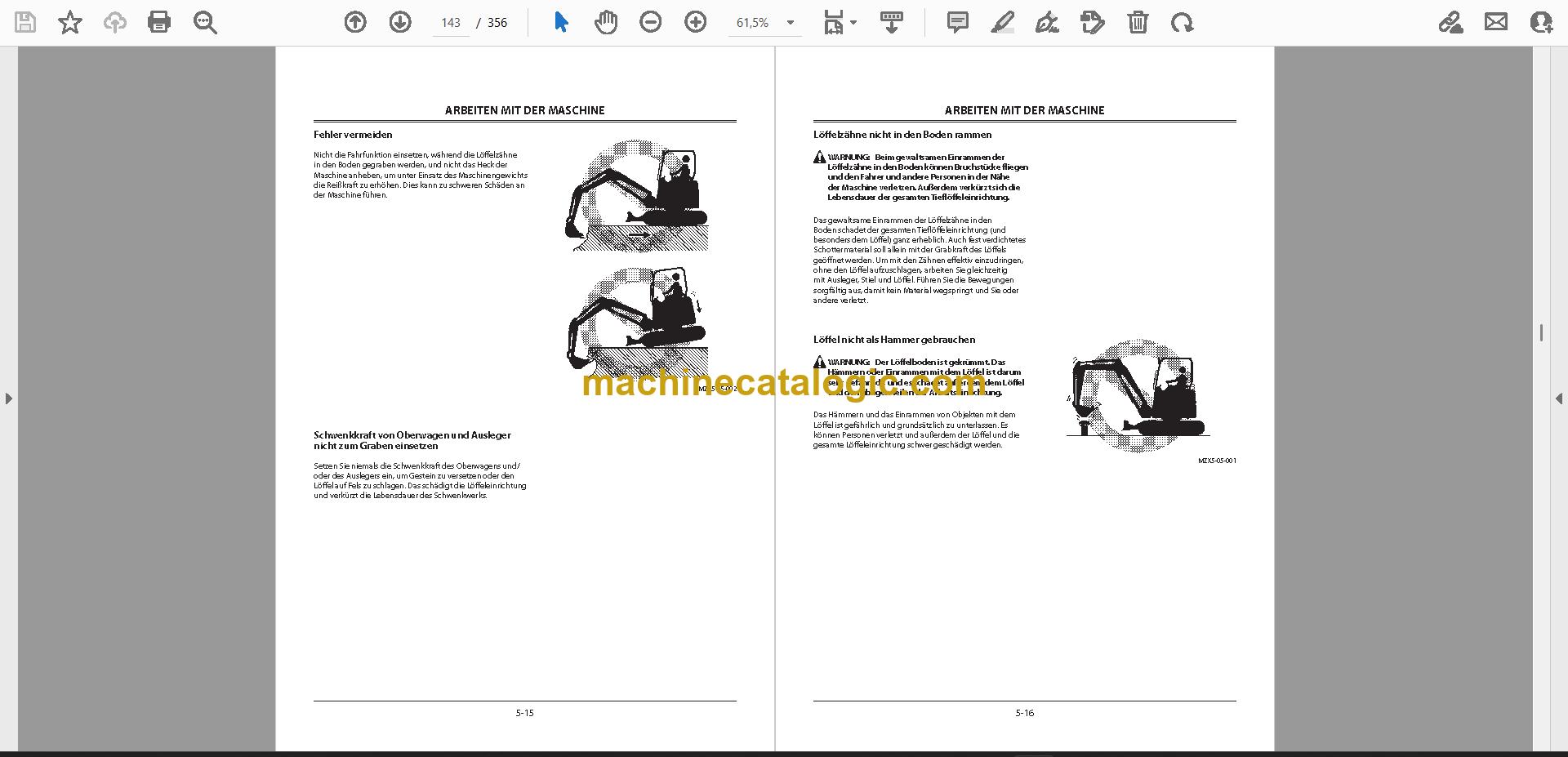This screenshot has width=1568, height=757.
Task: Expand the left navigation pane arrow
Action: coord(8,399)
